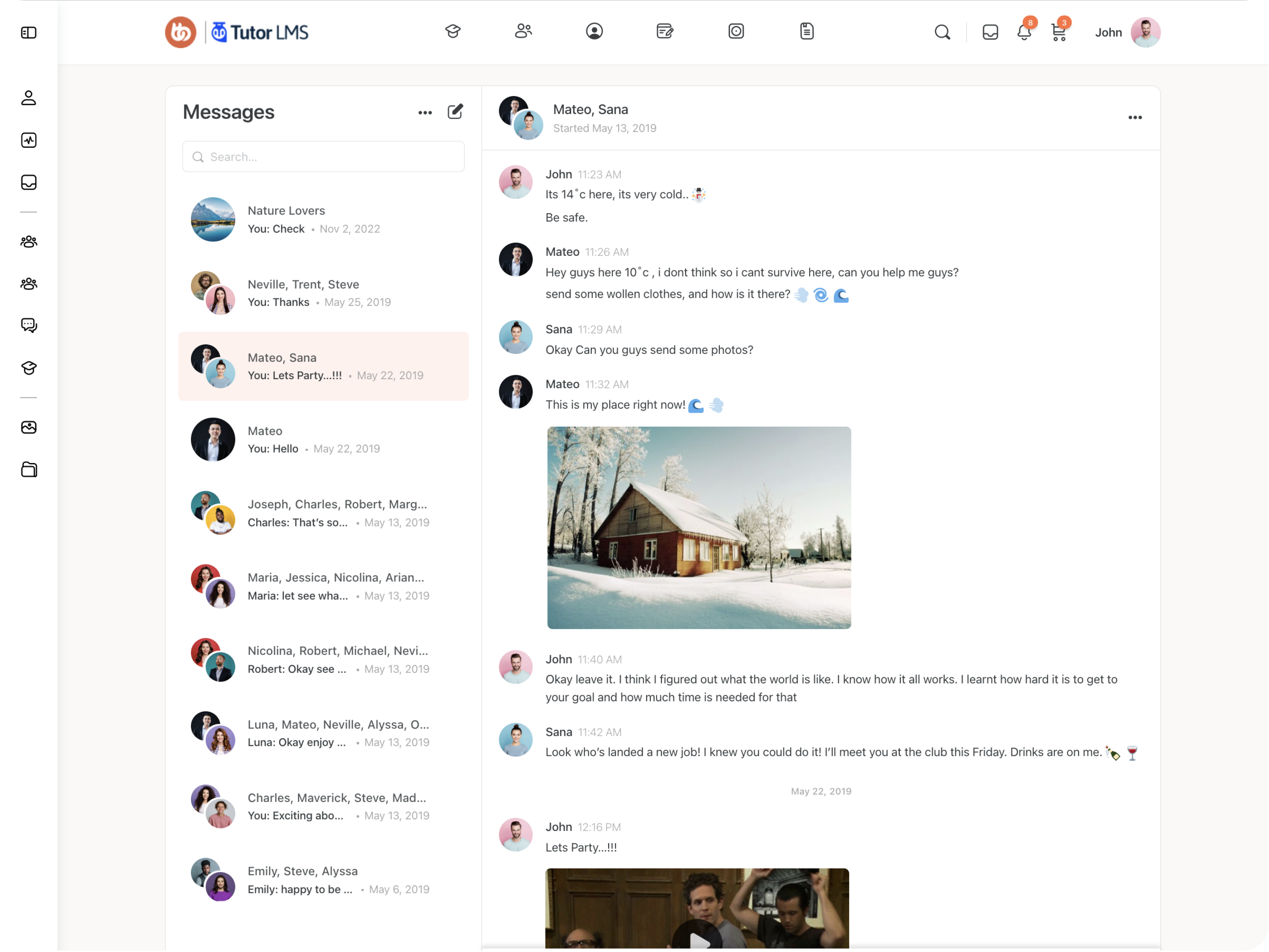The image size is (1269, 952).
Task: Open the activity feed icon in left sidebar
Action: (29, 140)
